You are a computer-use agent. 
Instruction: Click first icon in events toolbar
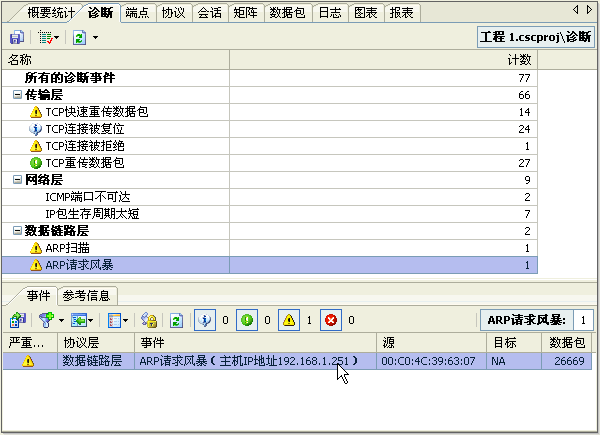tap(17, 320)
